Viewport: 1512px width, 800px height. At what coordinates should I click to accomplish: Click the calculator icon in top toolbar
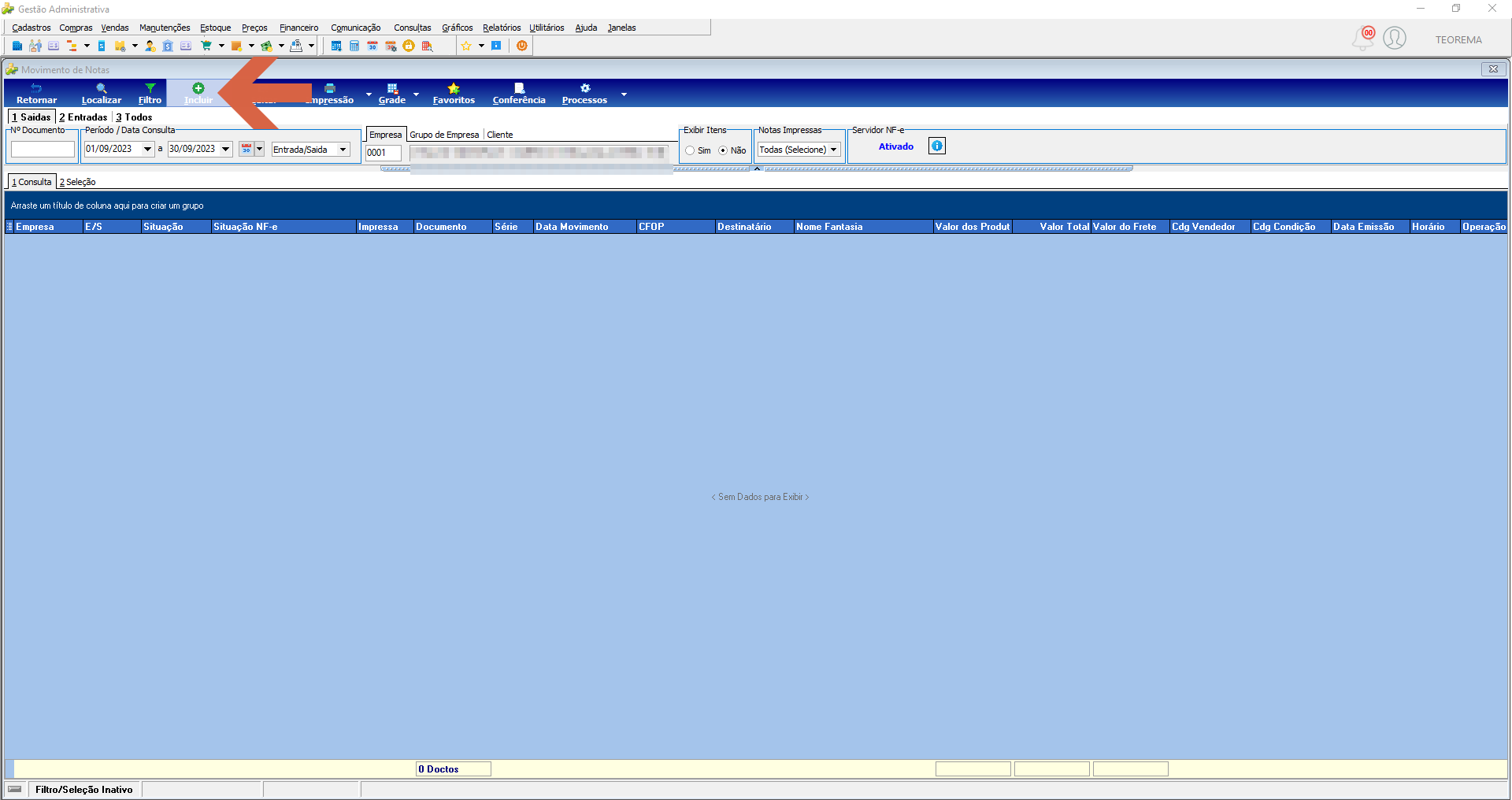(x=354, y=46)
